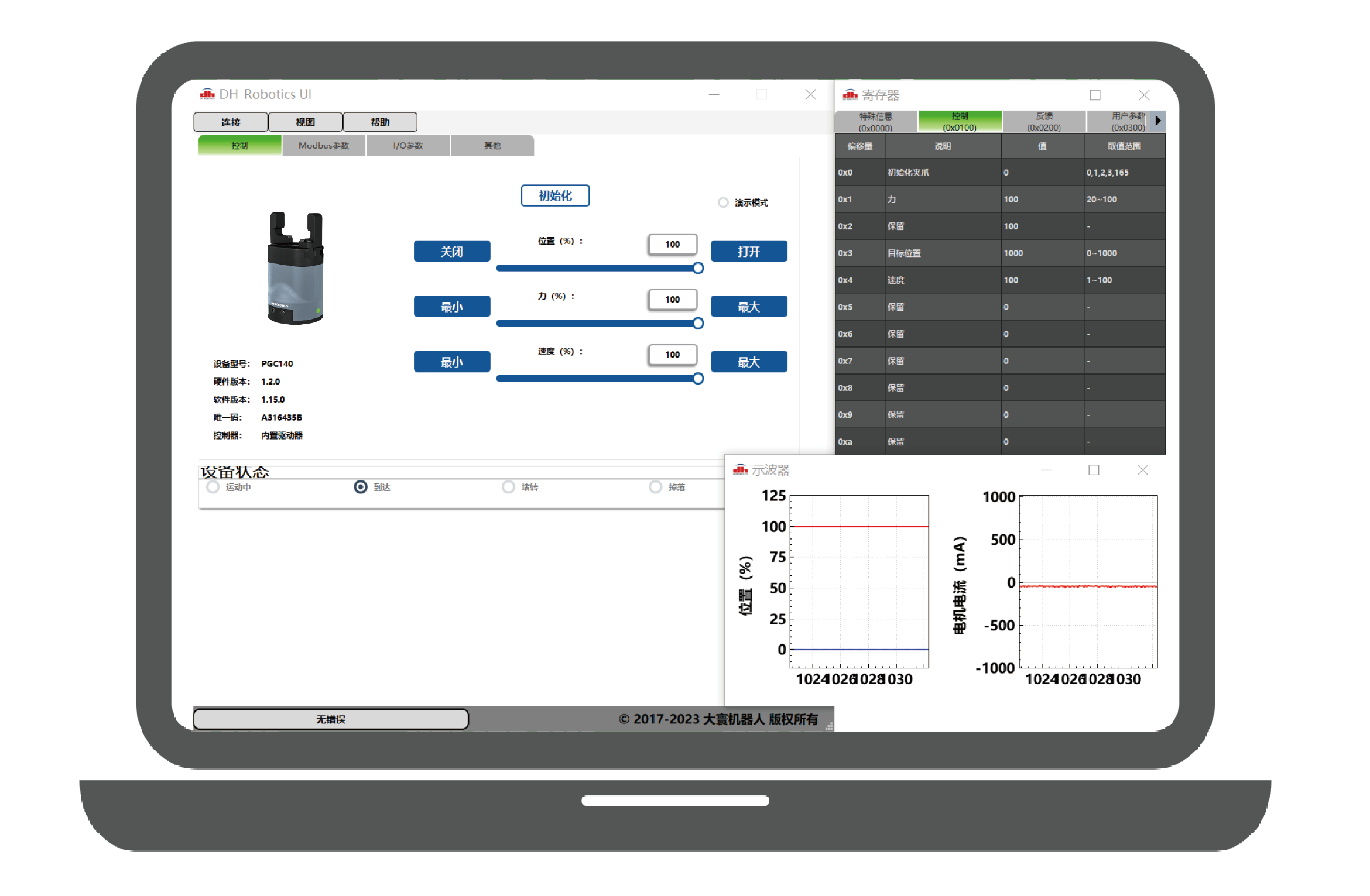
Task: Select the 堵转 status radio button
Action: click(508, 487)
